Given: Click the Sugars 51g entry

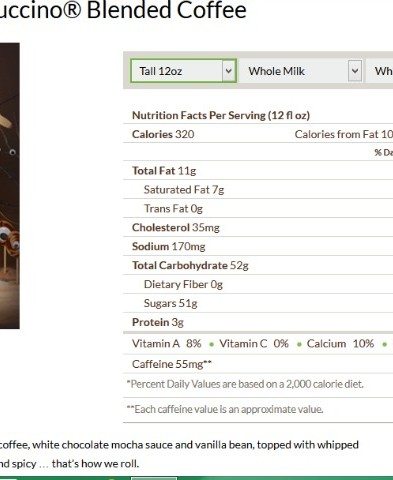Looking at the screenshot, I should (170, 303).
